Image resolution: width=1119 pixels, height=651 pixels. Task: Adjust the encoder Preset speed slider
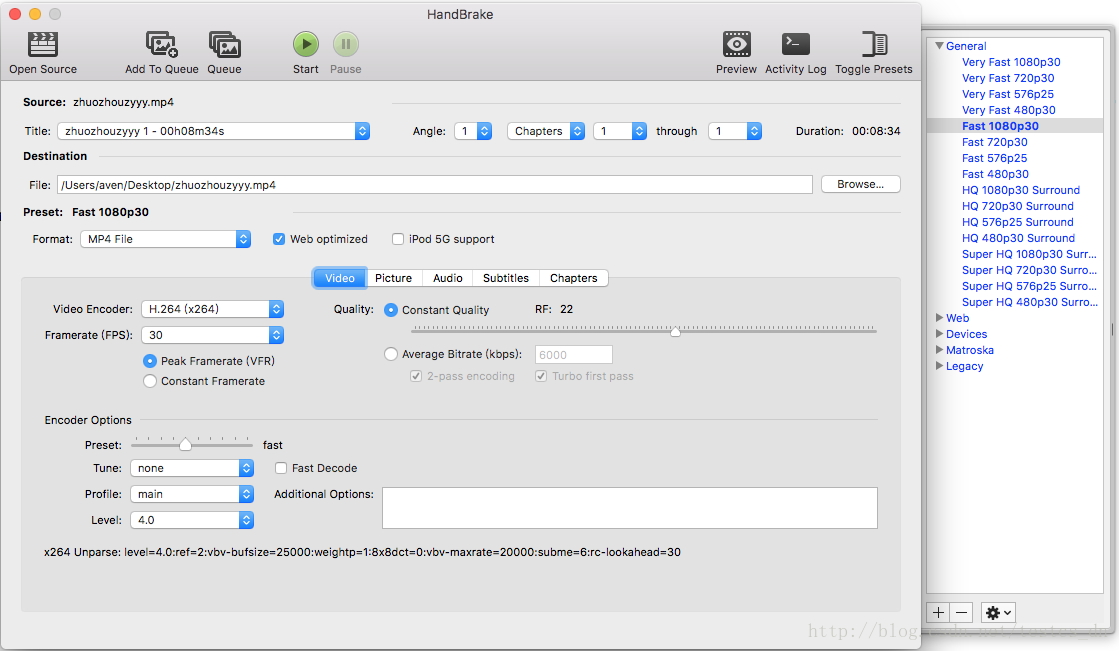[x=186, y=445]
